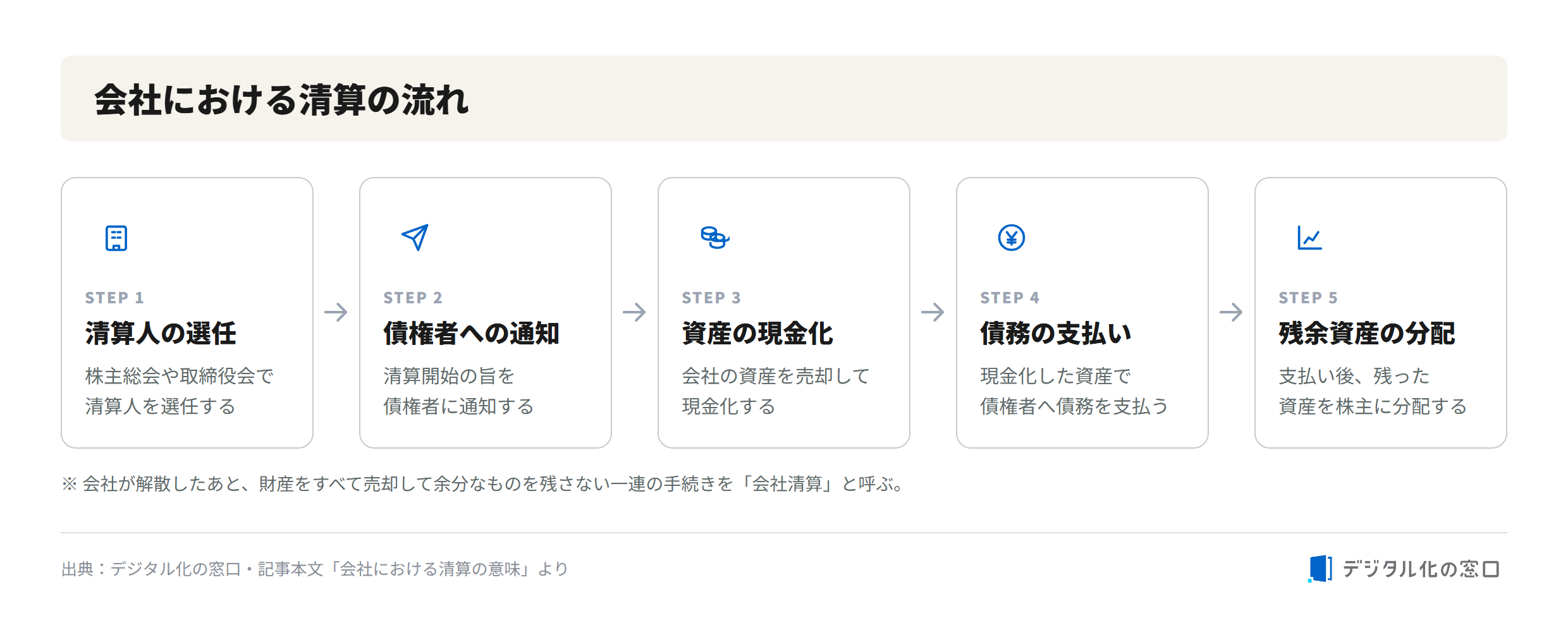Viewport: 1568px width, 642px height.
Task: Click the arrow between Step 2 and Step 3
Action: point(634,312)
